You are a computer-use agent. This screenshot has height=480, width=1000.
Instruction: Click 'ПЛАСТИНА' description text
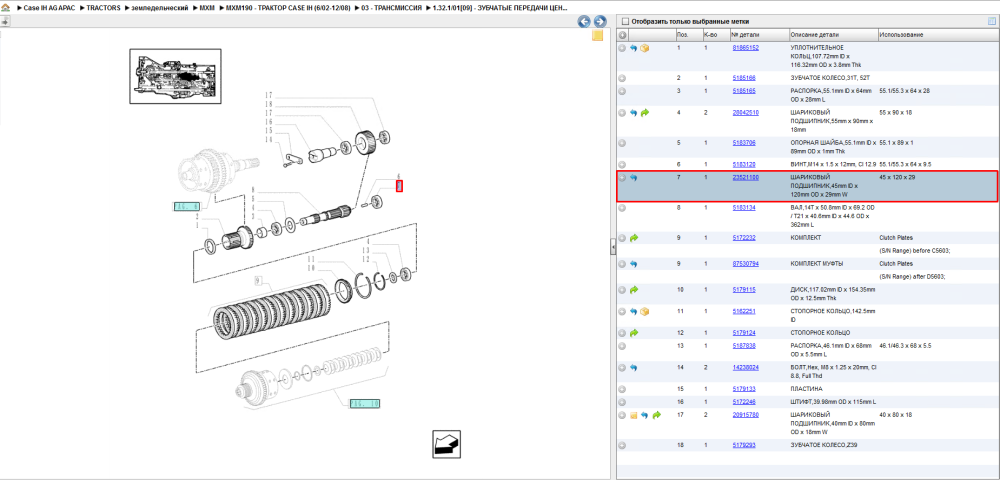pos(806,389)
